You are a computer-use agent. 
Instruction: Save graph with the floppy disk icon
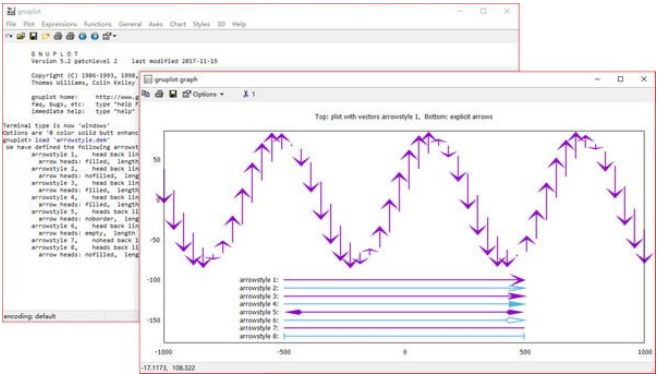click(172, 94)
